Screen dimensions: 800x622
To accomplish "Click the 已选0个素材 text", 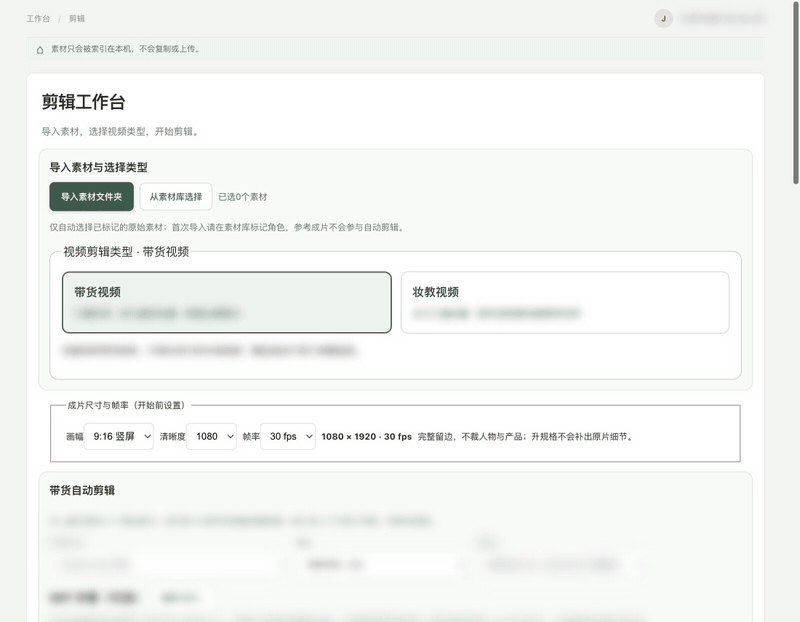I will [x=242, y=197].
